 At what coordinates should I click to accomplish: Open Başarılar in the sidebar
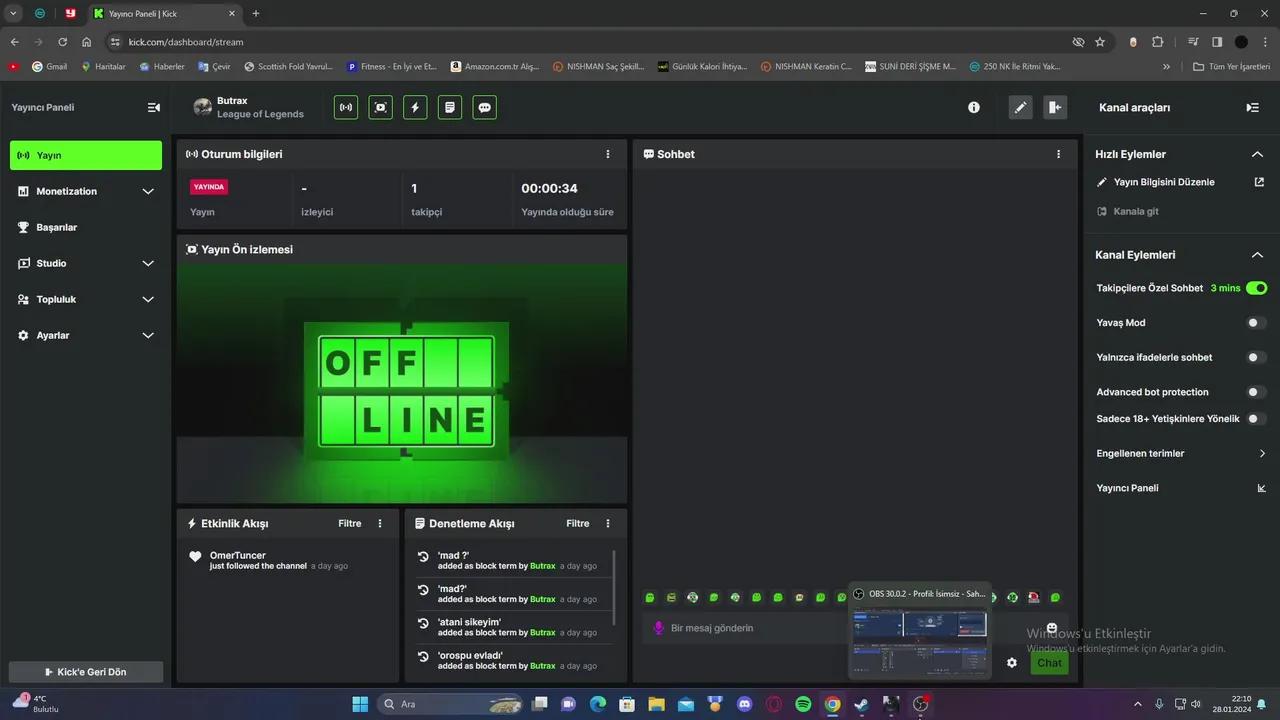[x=86, y=227]
